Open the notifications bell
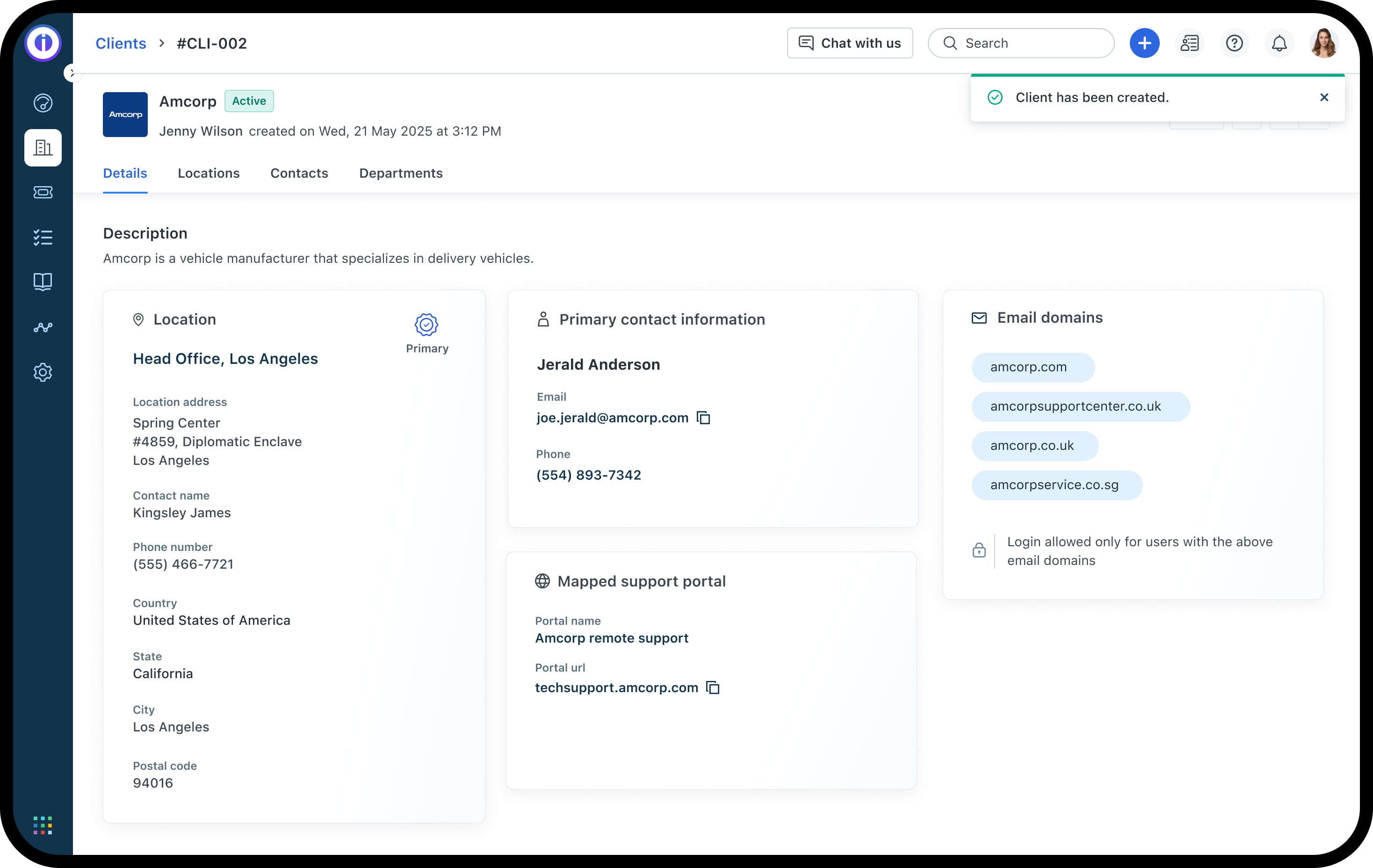 [x=1279, y=43]
